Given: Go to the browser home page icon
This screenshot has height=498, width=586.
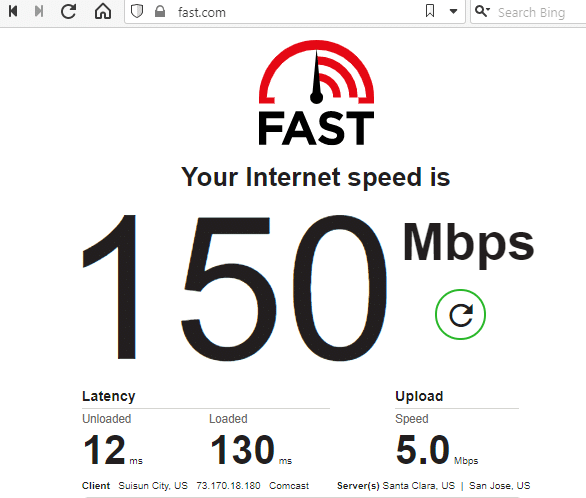Looking at the screenshot, I should coord(103,11).
